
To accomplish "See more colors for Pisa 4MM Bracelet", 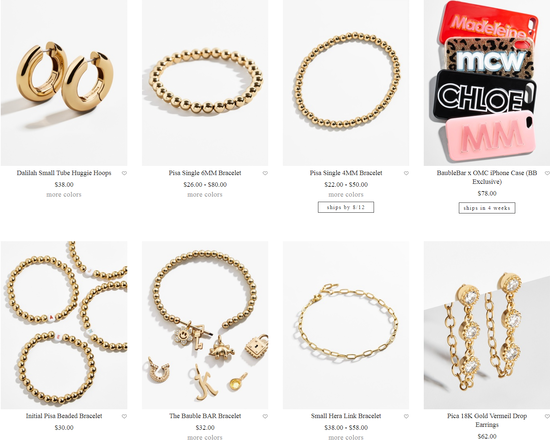I will click(x=346, y=194).
